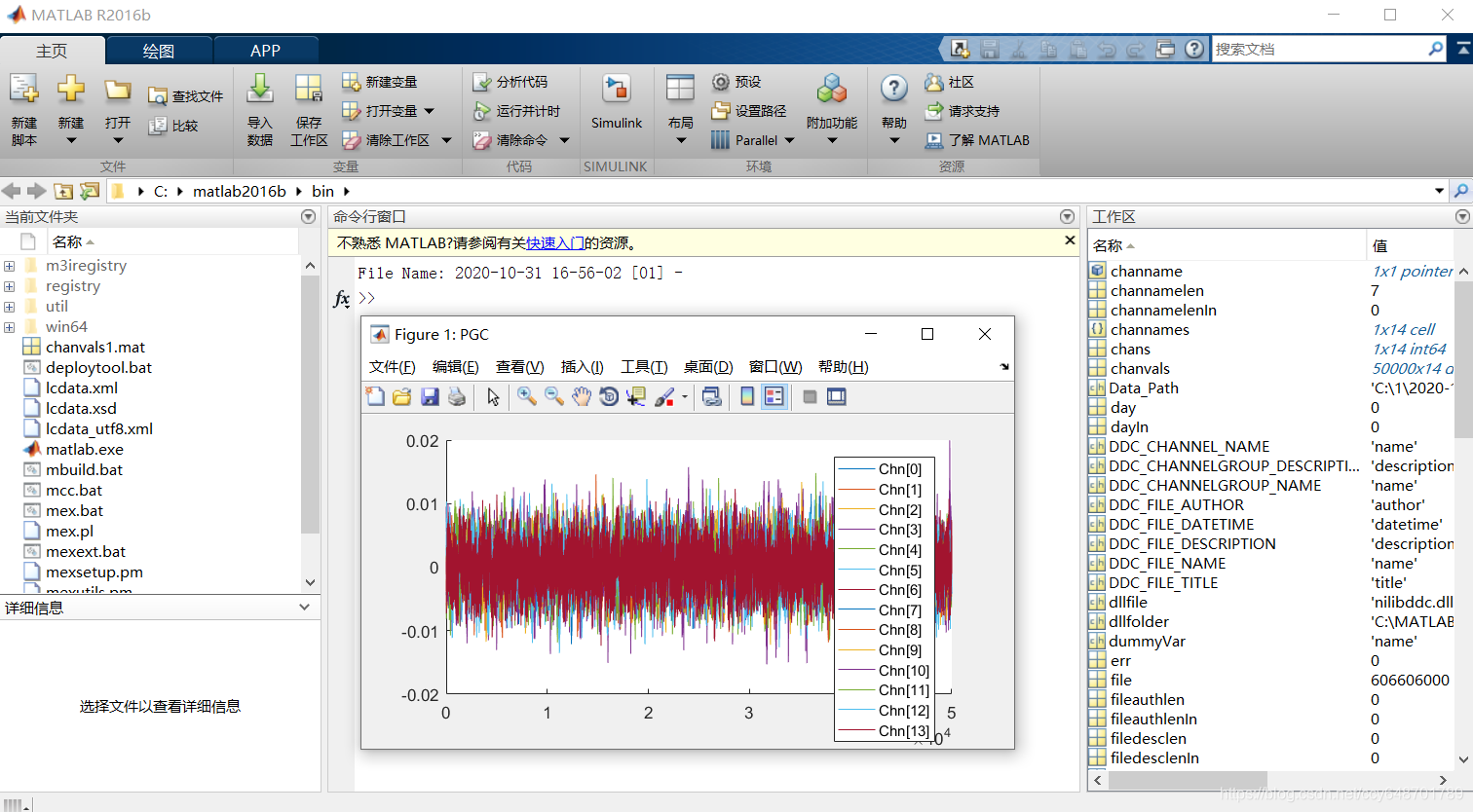The width and height of the screenshot is (1473, 812).
Task: Toggle the Zoom In tool in Figure toolbar
Action: pos(527,396)
